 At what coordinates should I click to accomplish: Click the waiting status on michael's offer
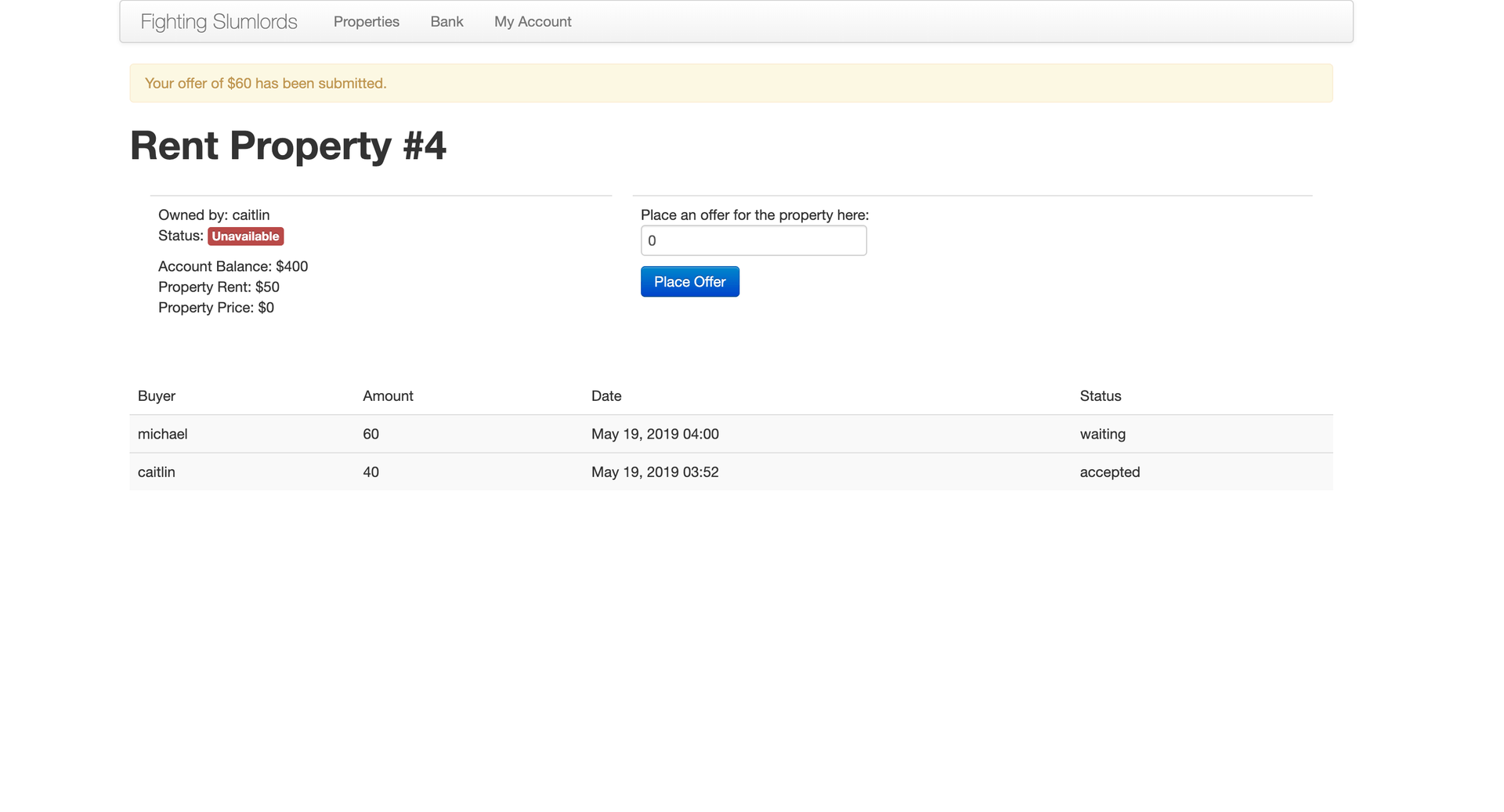coord(1102,434)
